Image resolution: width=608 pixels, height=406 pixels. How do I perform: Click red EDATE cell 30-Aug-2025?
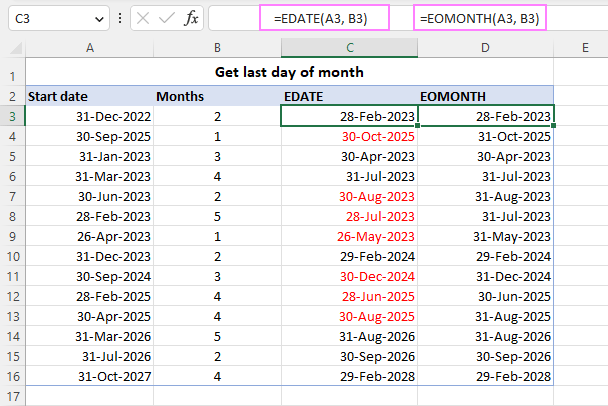pos(349,316)
